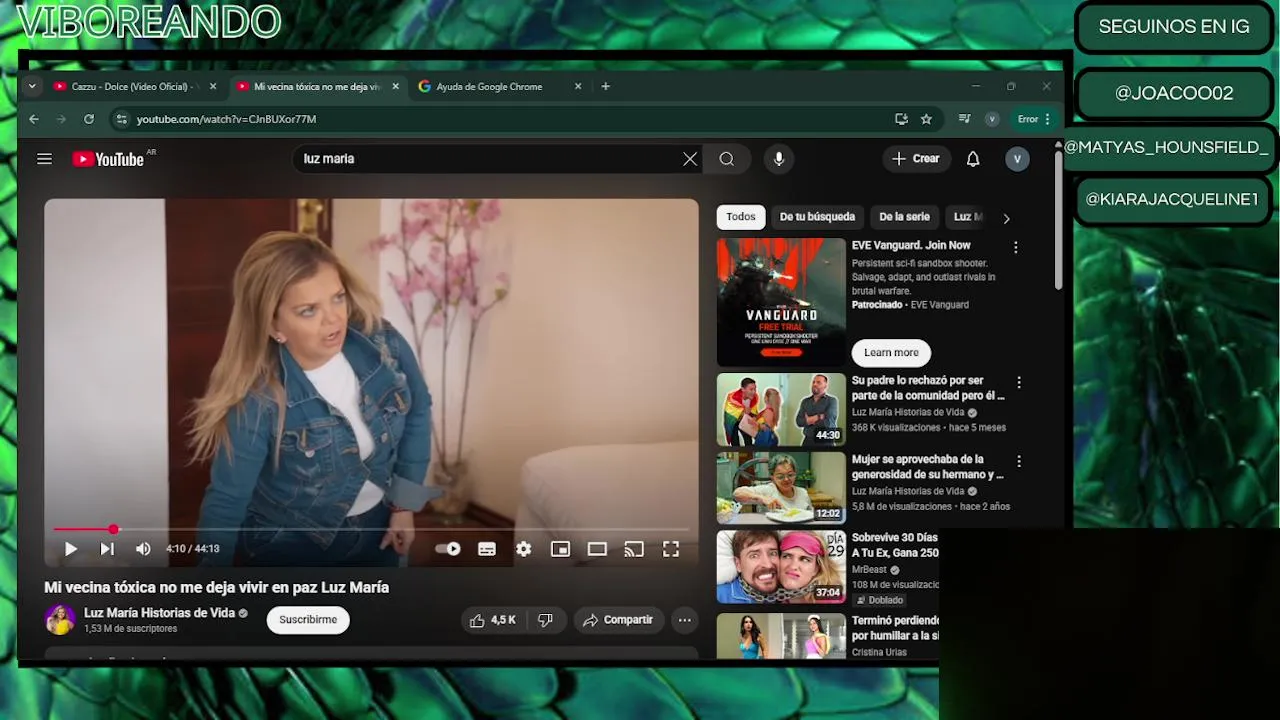Open options for Mujer se aprovechaba video
The width and height of the screenshot is (1280, 720).
1019,462
